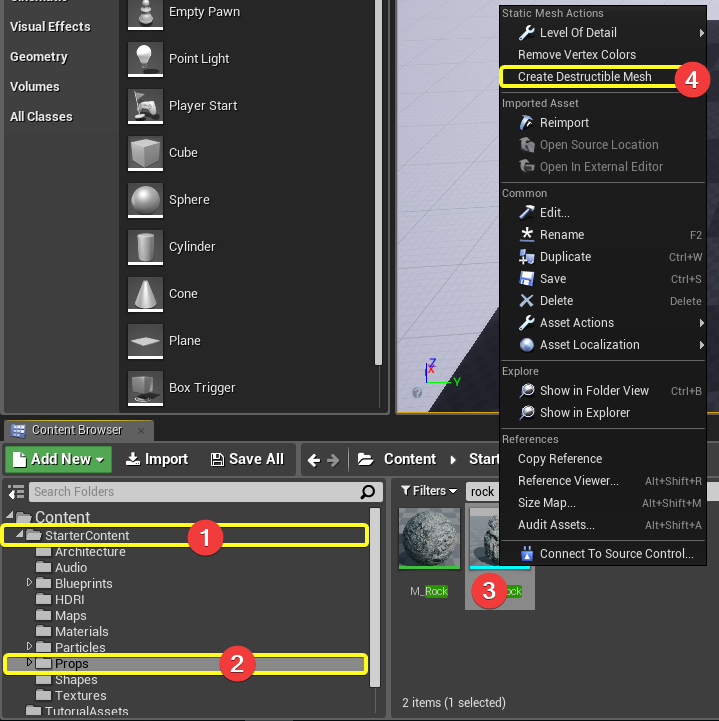Open the Asset Actions submenu
719x721 pixels.
click(x=576, y=323)
